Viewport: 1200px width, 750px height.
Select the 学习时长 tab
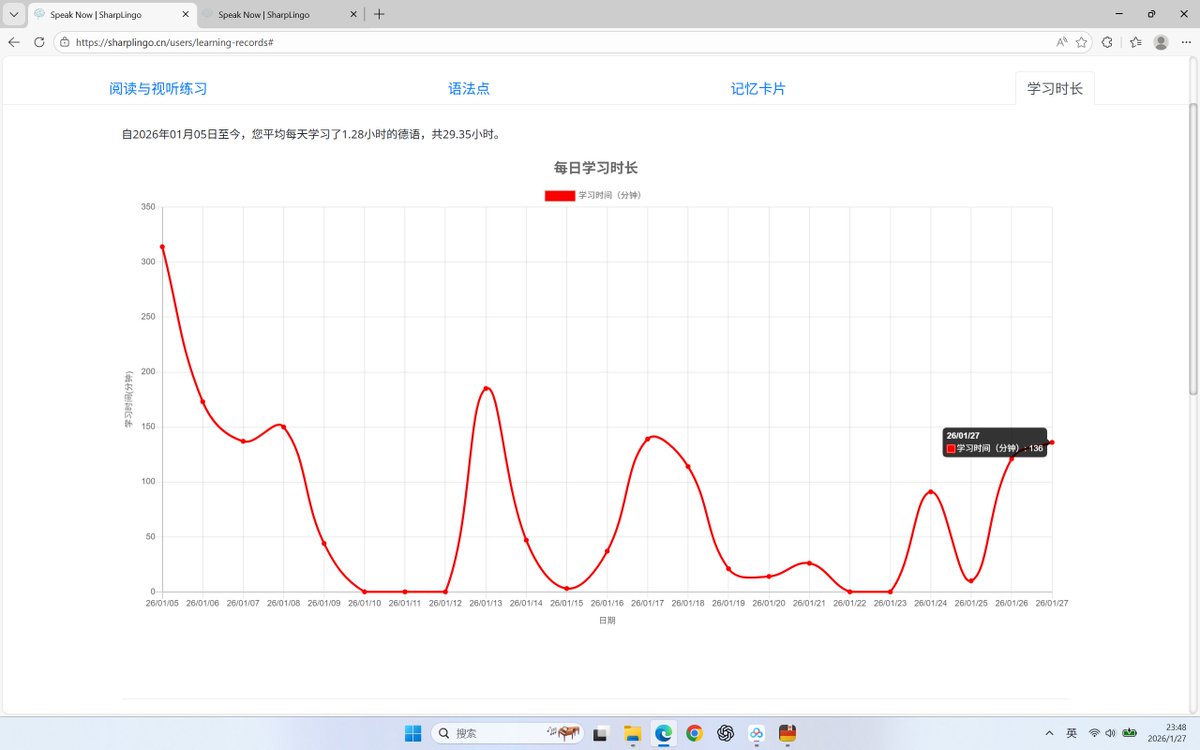pos(1055,88)
